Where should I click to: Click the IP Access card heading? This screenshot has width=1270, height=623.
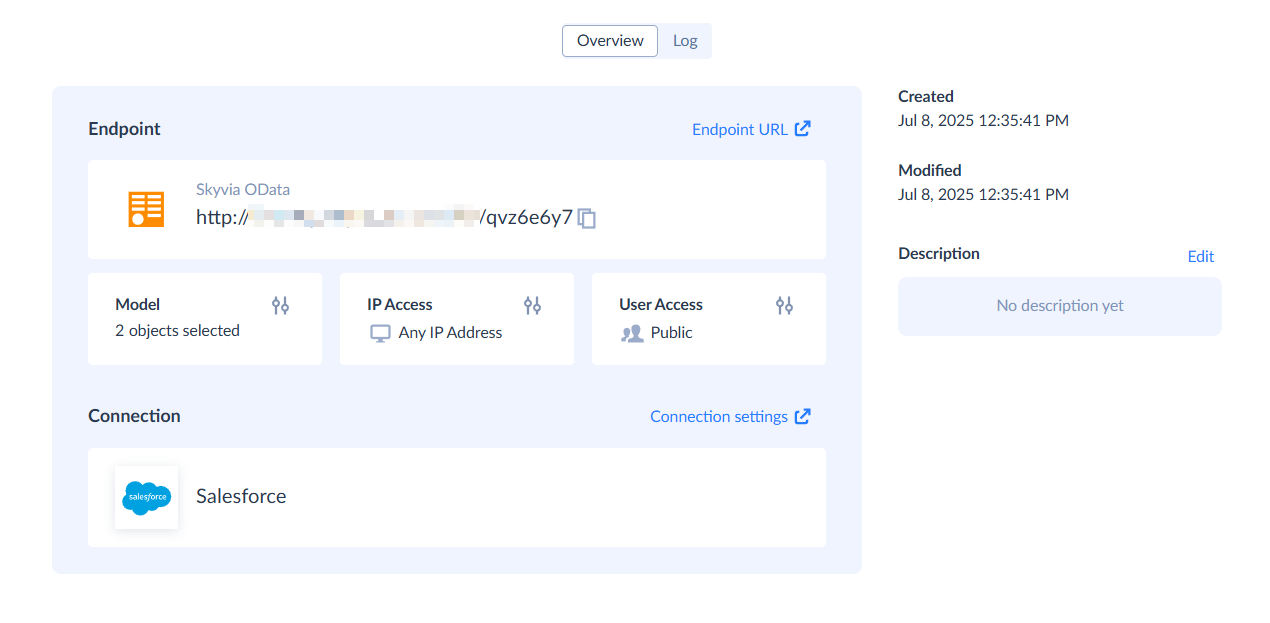[x=400, y=304]
